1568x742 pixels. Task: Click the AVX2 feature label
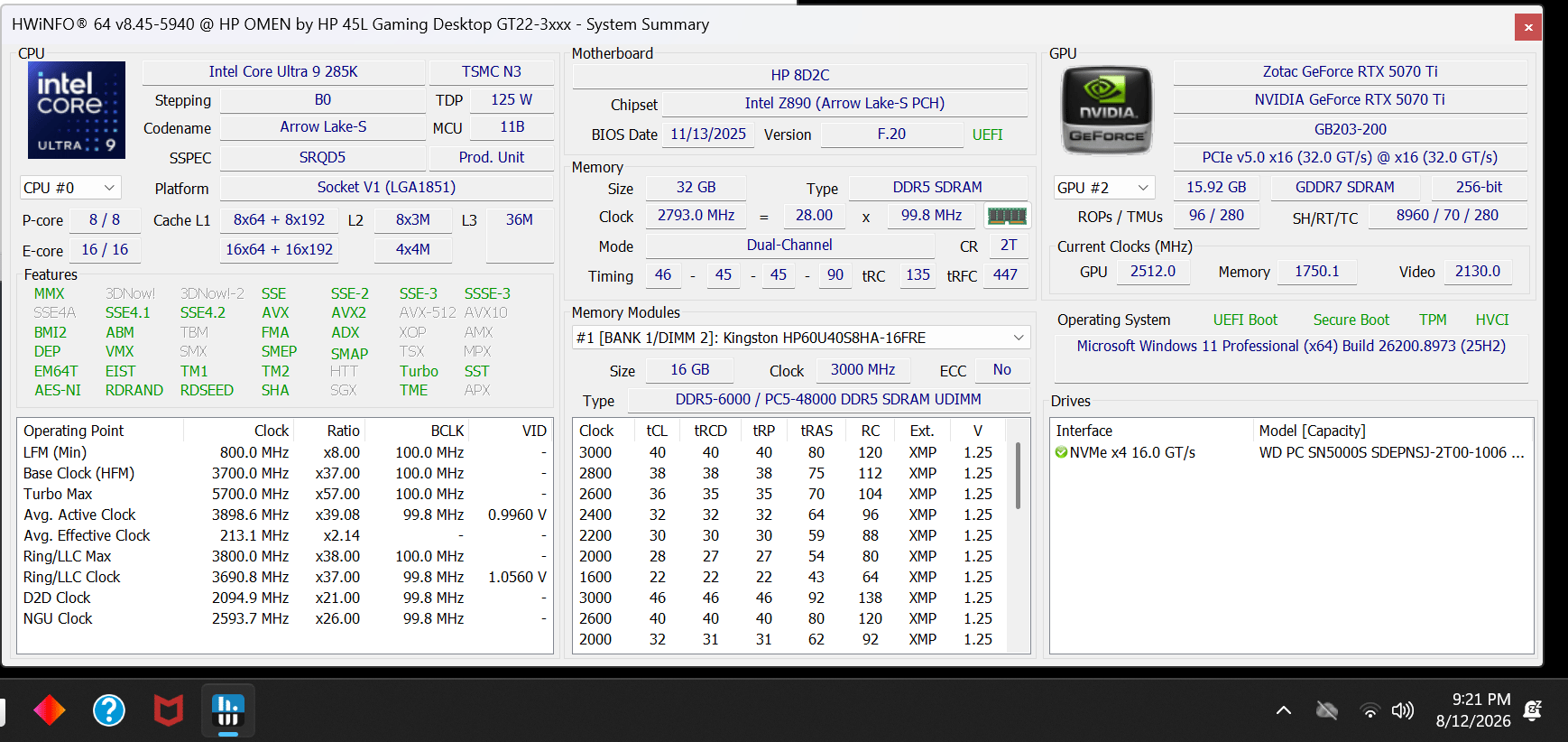(x=348, y=312)
